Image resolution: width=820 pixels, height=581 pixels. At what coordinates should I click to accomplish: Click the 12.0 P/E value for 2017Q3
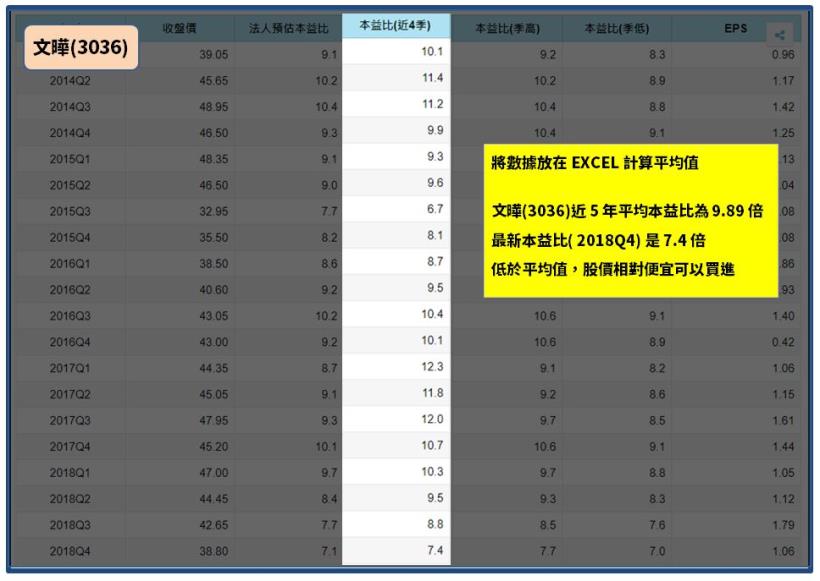coord(432,419)
